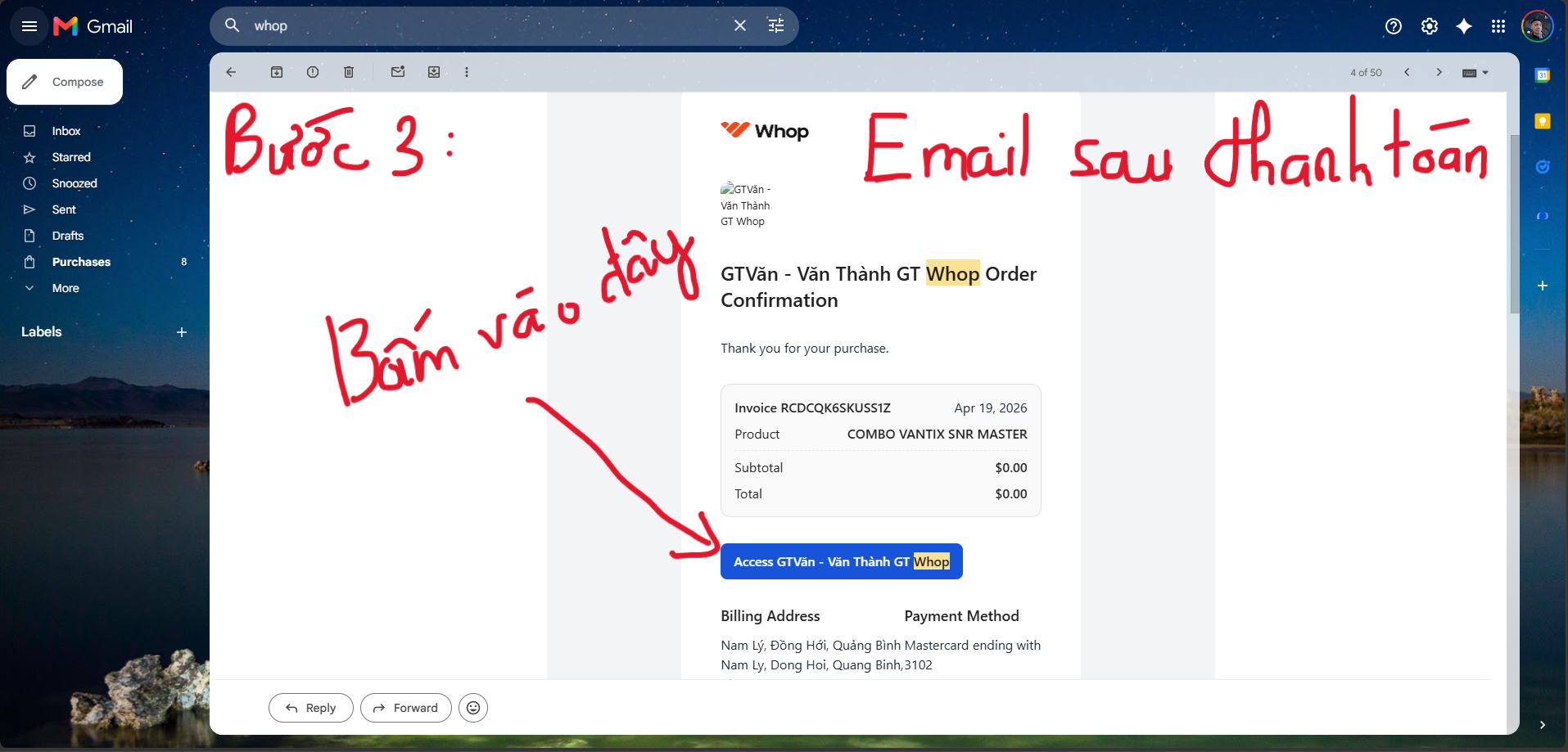The height and width of the screenshot is (752, 1568).
Task: Show search options filter icon
Action: (776, 25)
